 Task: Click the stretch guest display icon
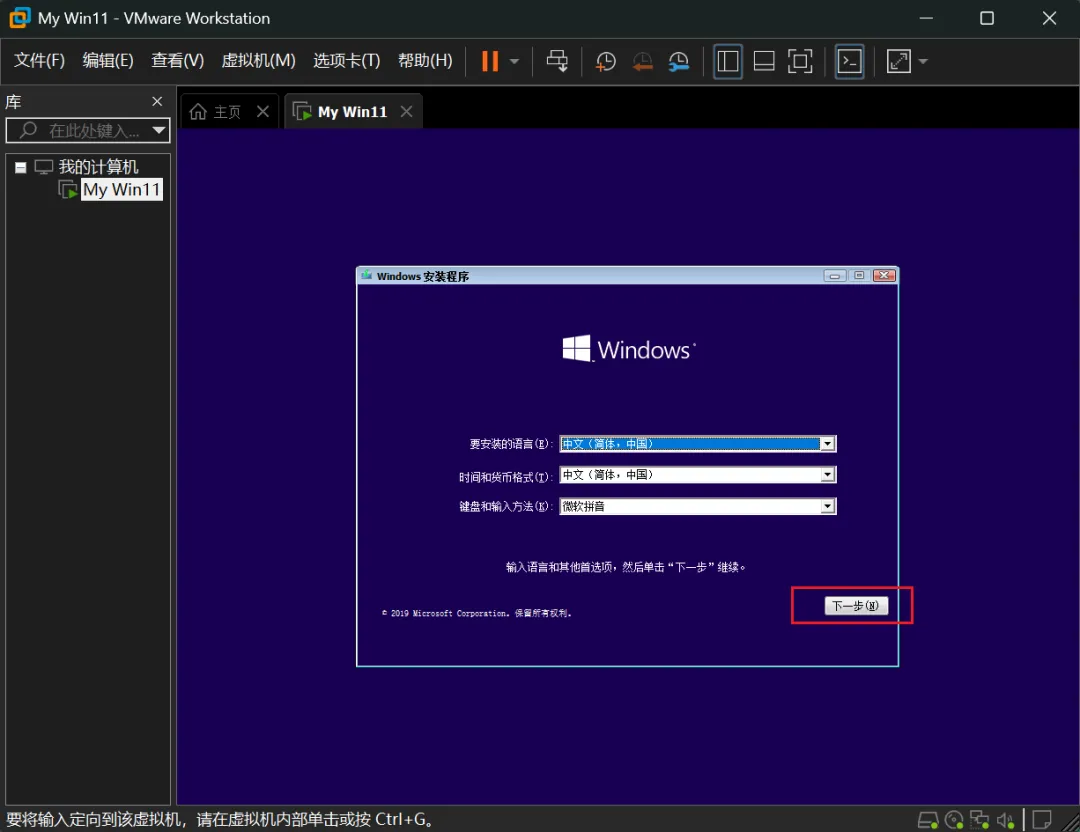(x=898, y=61)
